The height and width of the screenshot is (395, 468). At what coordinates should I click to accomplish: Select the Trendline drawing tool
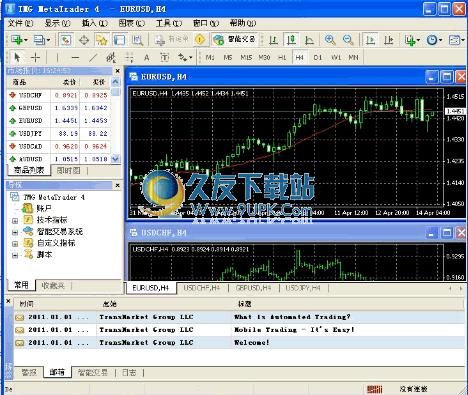(x=93, y=58)
